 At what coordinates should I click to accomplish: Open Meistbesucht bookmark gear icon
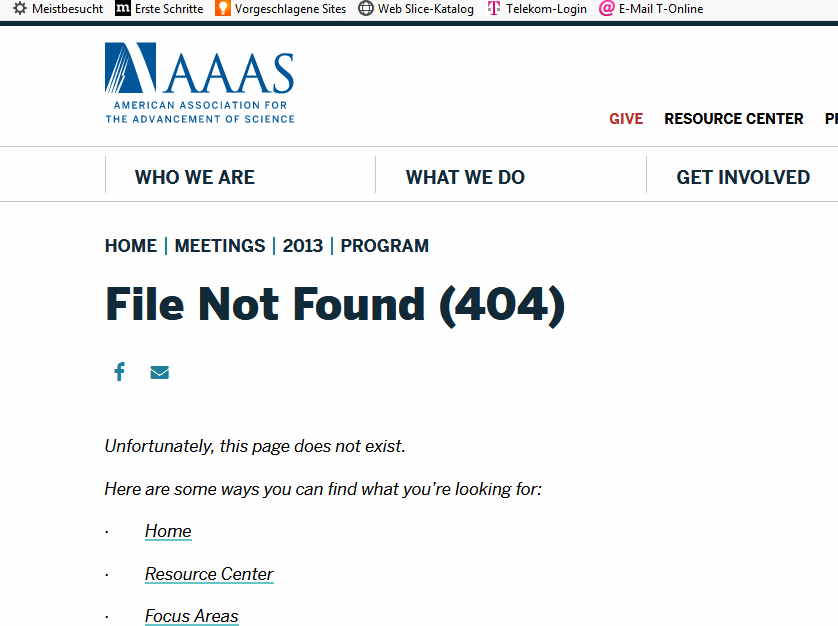pyautogui.click(x=20, y=9)
